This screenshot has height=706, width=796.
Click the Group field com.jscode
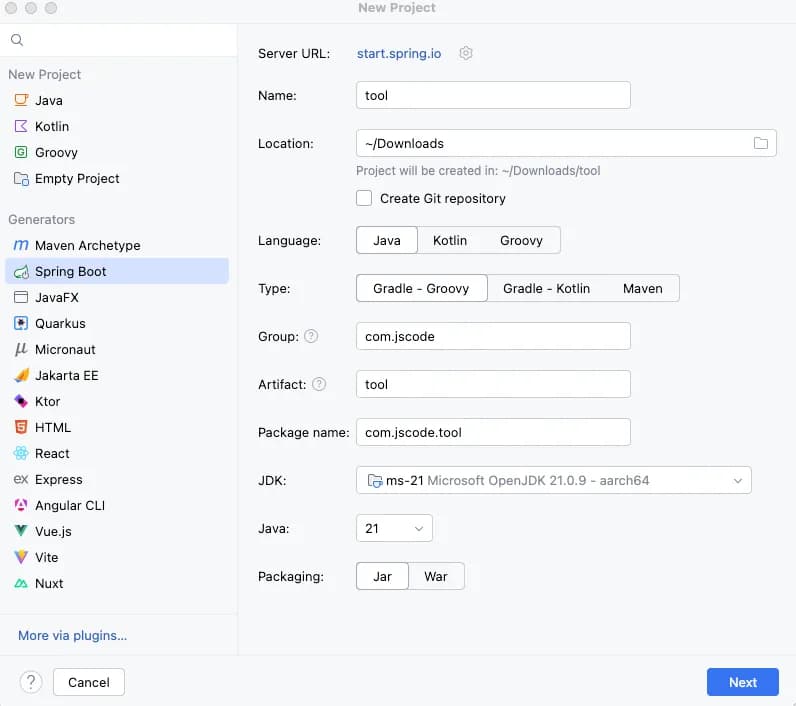[493, 336]
